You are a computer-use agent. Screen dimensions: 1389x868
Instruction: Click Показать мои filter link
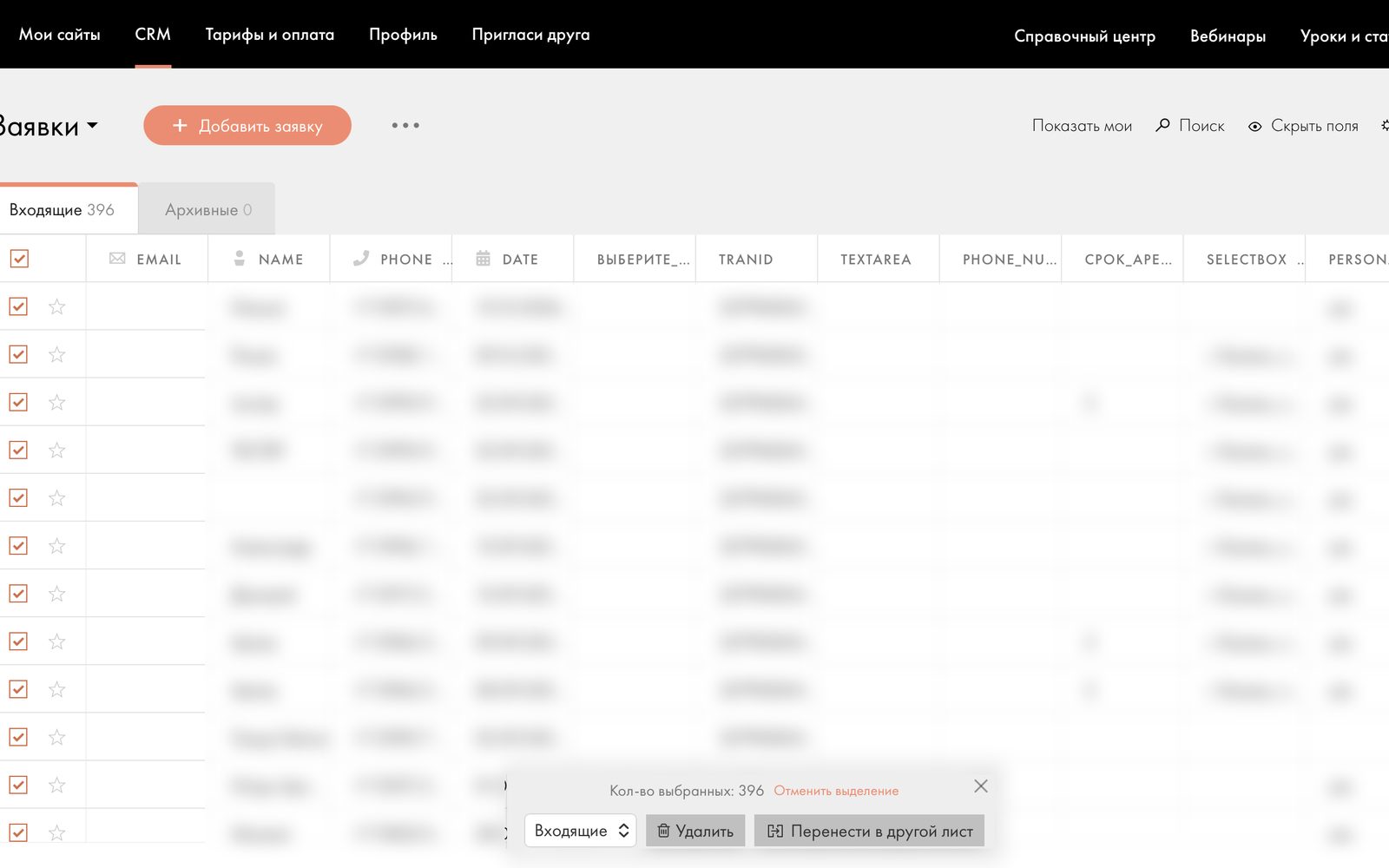[x=1082, y=126]
